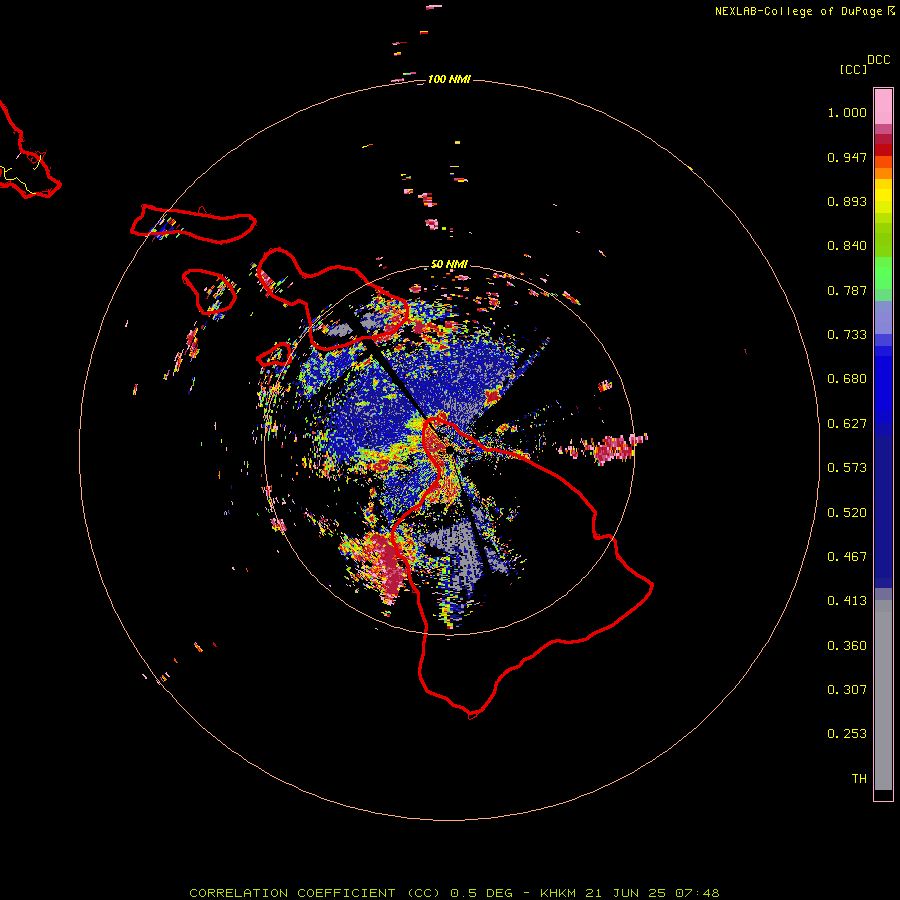Select the 0.307 scale value
Screen dimensions: 900x900
pos(847,690)
